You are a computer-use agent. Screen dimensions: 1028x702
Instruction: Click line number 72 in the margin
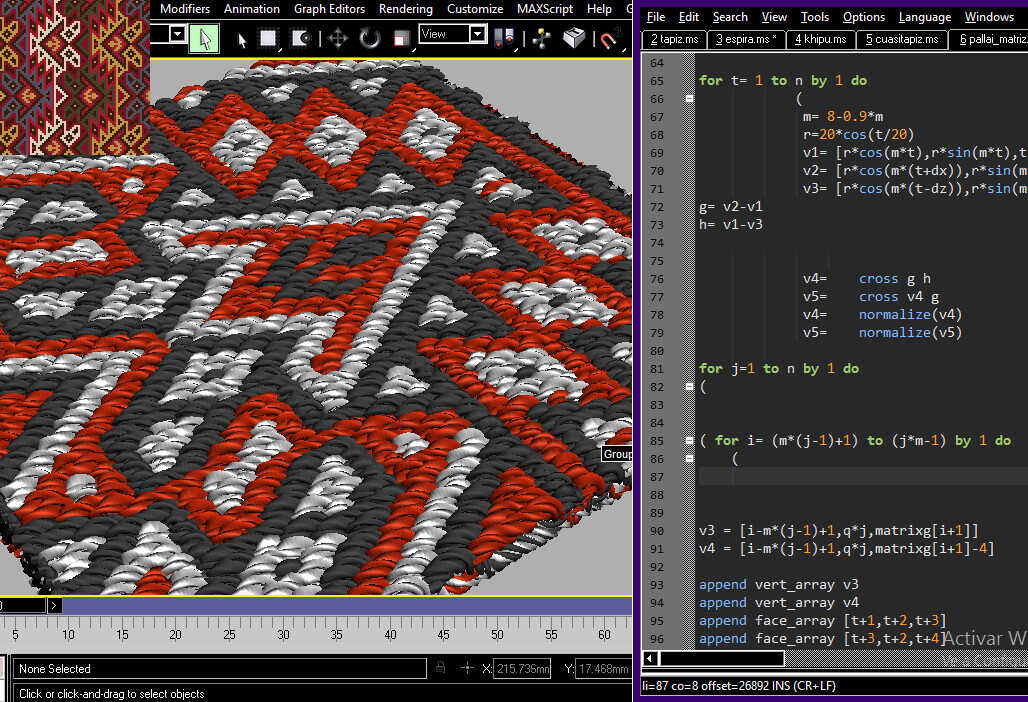click(657, 206)
